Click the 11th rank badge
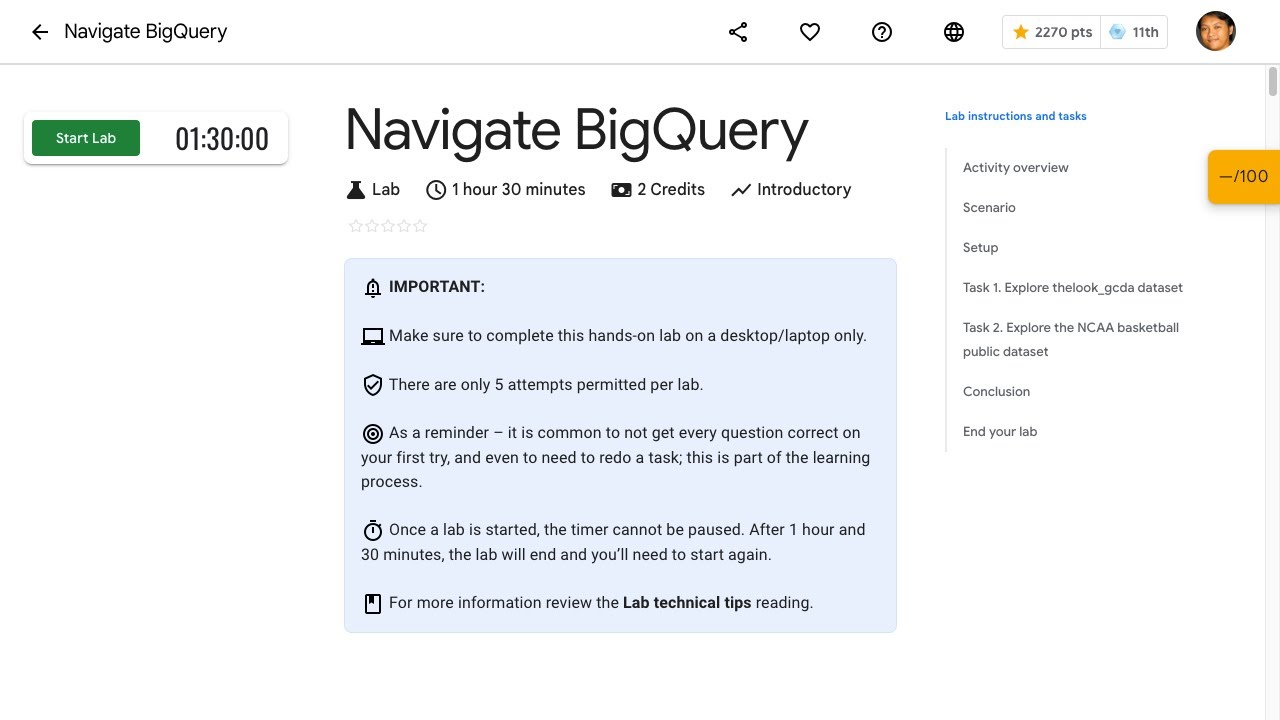1280x720 pixels. click(x=1134, y=32)
